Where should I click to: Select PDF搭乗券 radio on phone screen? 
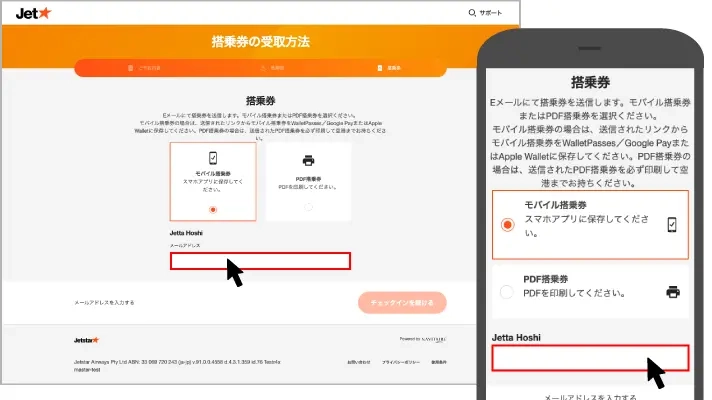(x=507, y=291)
